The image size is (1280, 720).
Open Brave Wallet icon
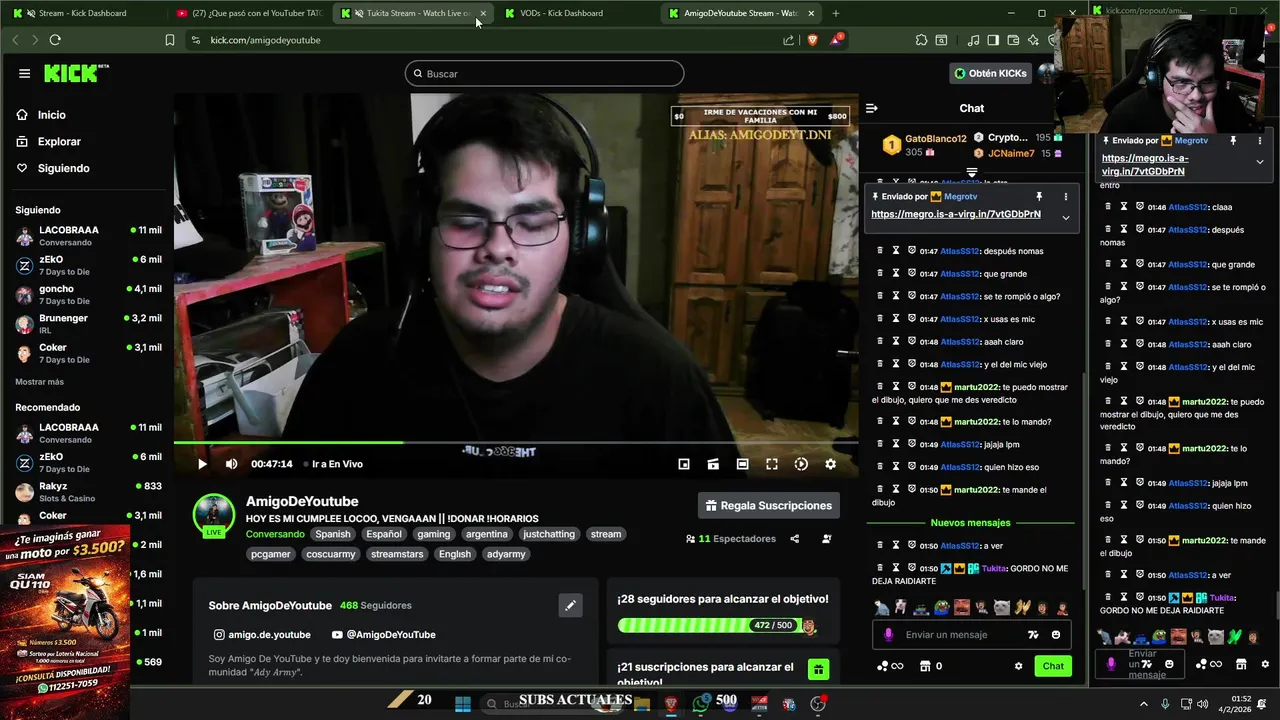(1013, 40)
